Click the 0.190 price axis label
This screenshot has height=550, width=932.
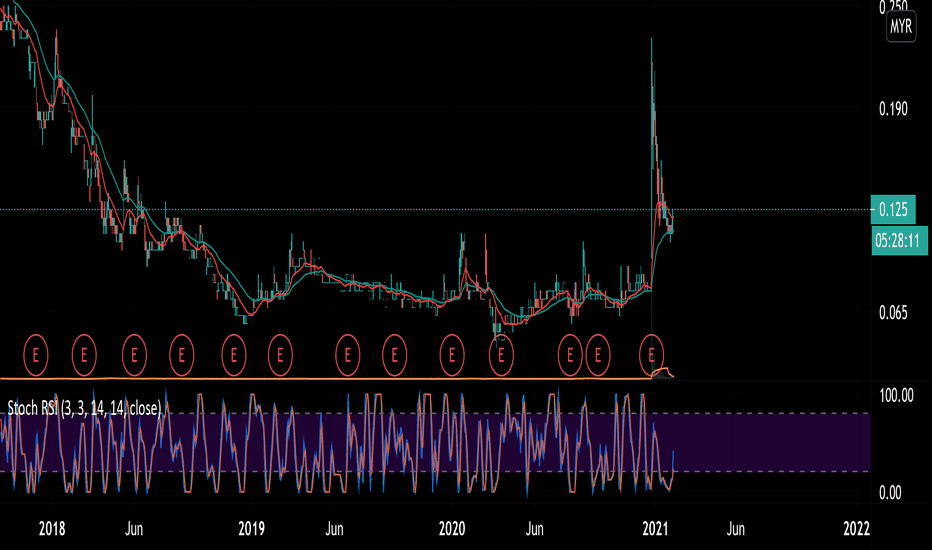pyautogui.click(x=893, y=109)
